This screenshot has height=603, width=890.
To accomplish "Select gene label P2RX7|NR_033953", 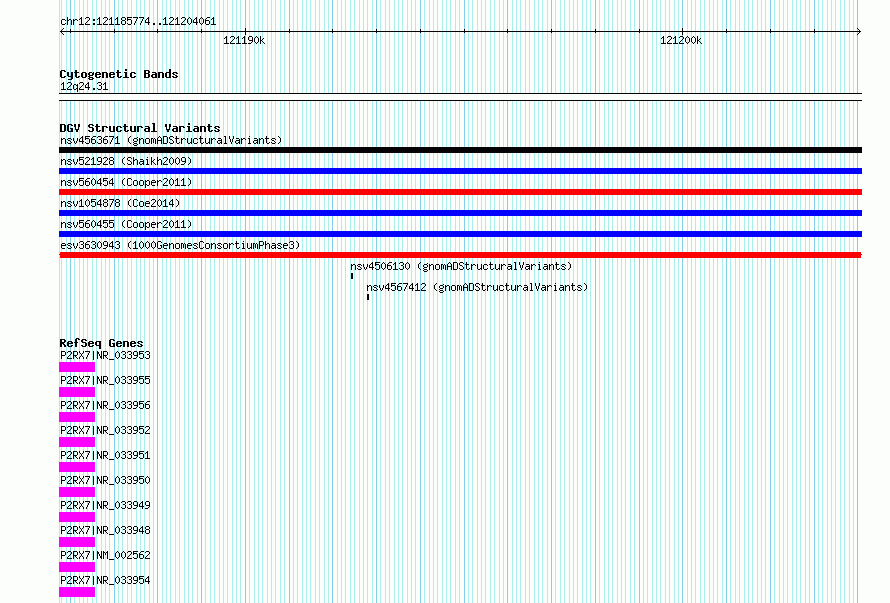I will (x=105, y=355).
